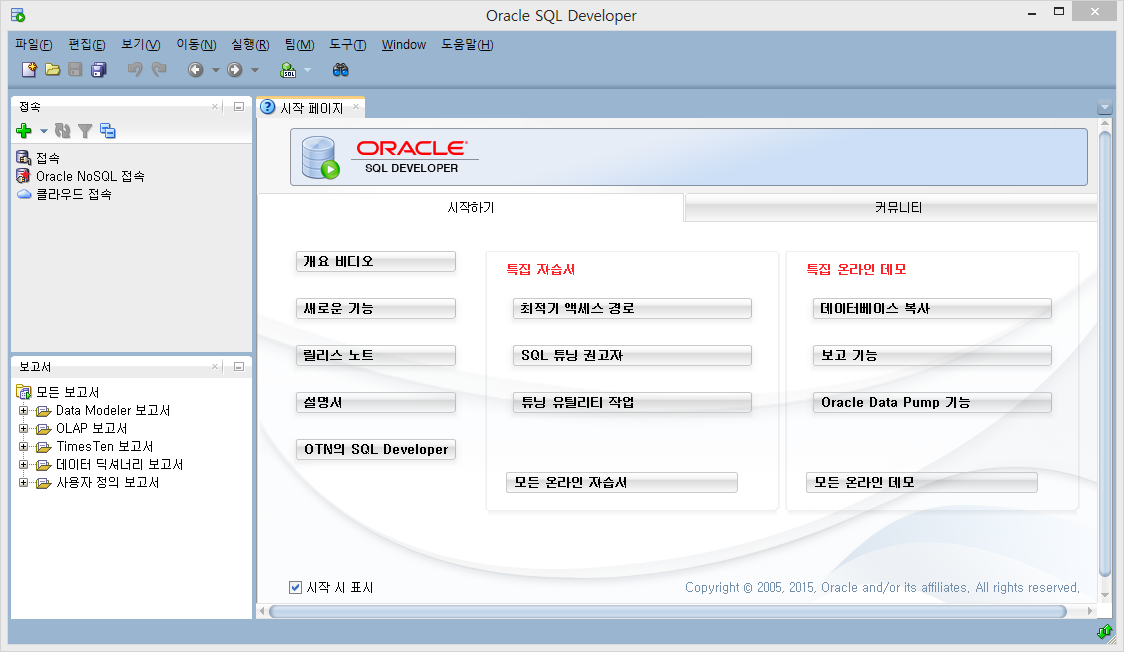1124x652 pixels.
Task: Open the 파일(F) menu
Action: click(34, 44)
